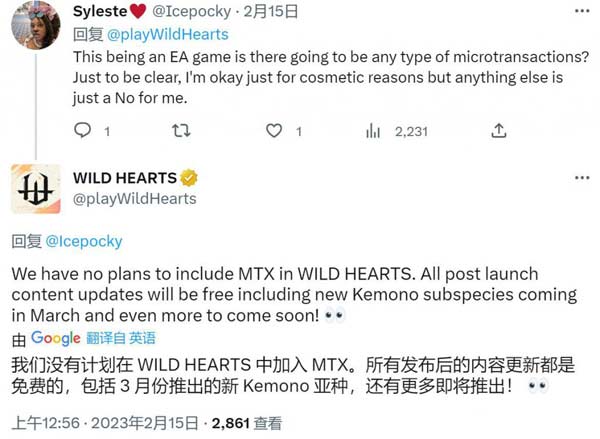Open more options on WILD HEARTS tweet
Screen dimensions: 600x439
581,177
